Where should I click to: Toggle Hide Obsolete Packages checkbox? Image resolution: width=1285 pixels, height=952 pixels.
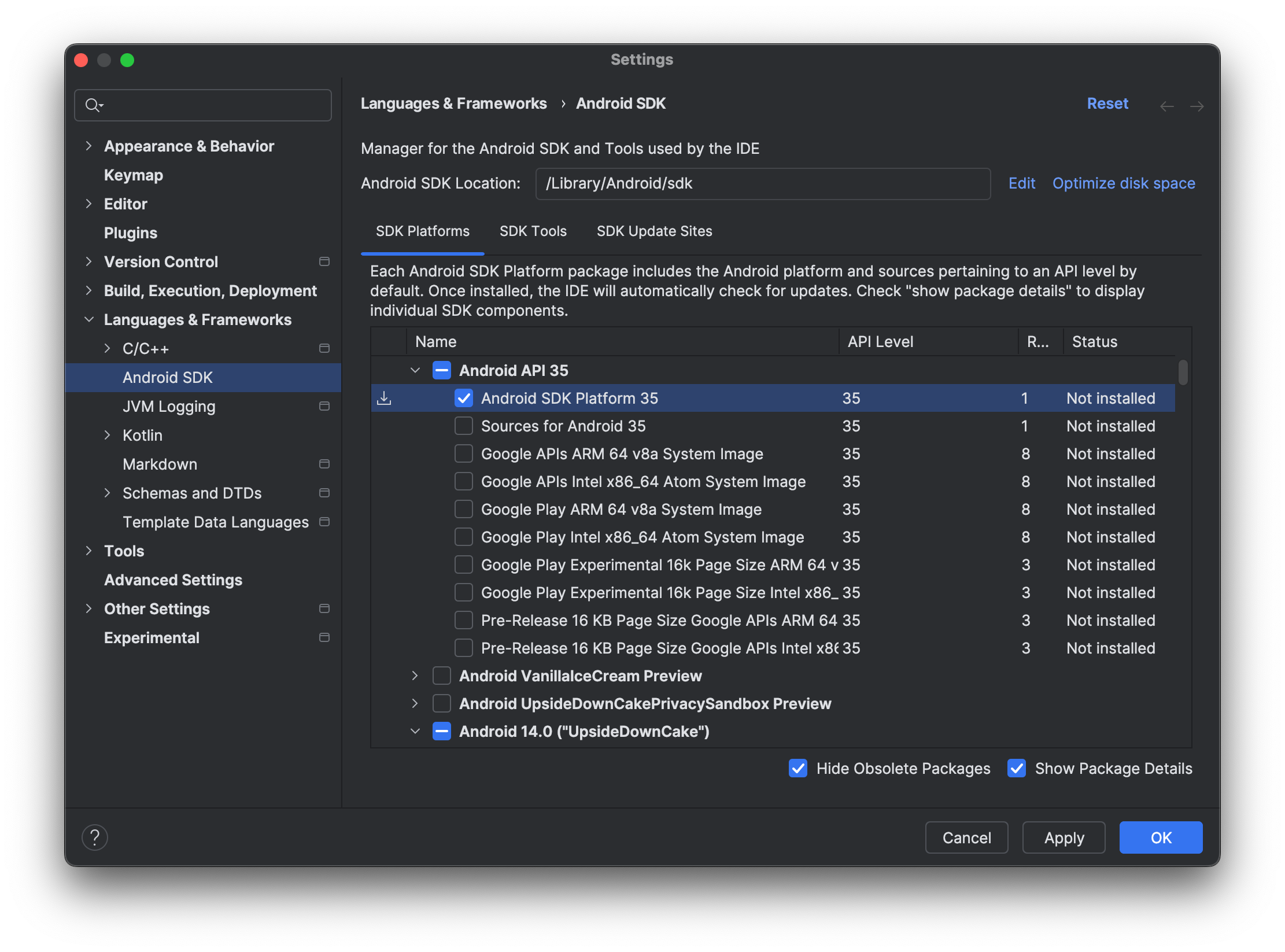(x=800, y=769)
